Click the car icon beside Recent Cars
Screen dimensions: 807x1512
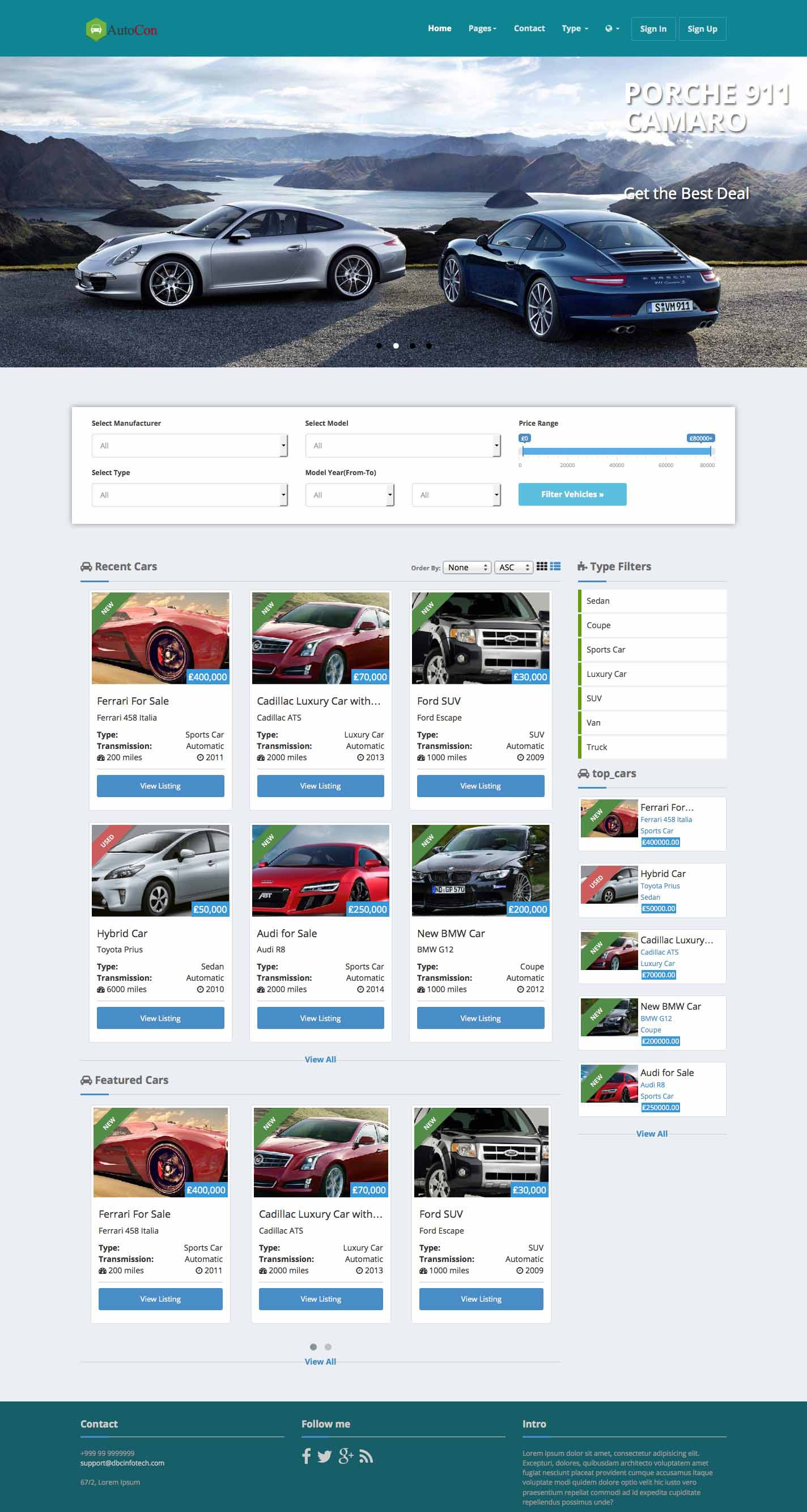coord(86,566)
